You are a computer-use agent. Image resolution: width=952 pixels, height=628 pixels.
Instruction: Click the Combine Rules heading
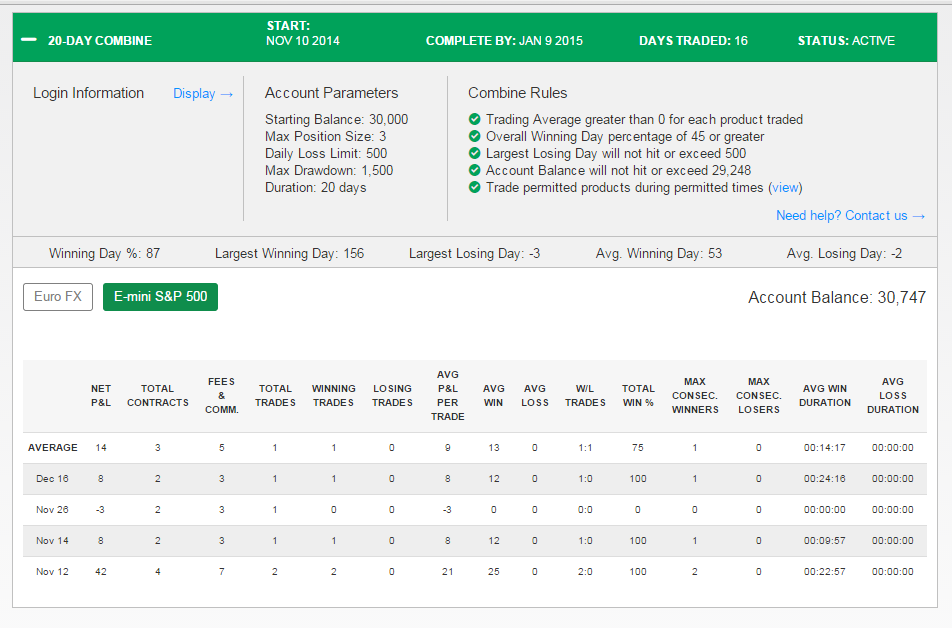(517, 93)
